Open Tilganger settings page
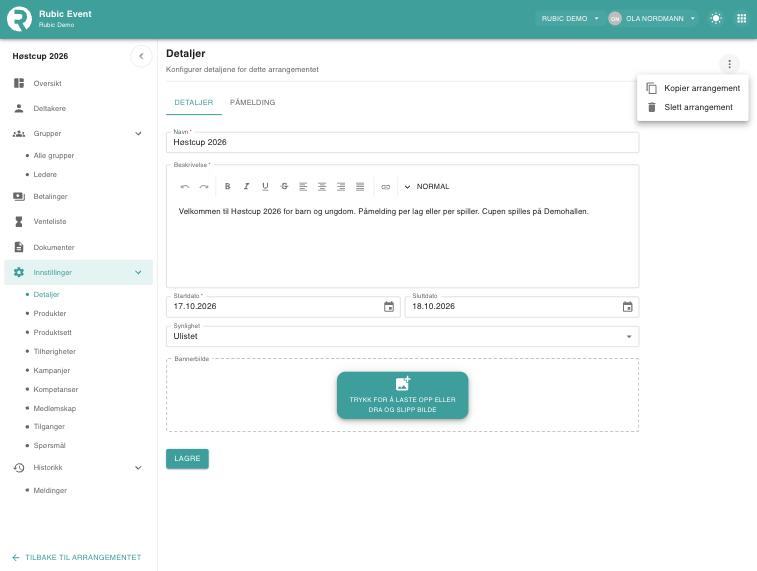 pos(49,427)
